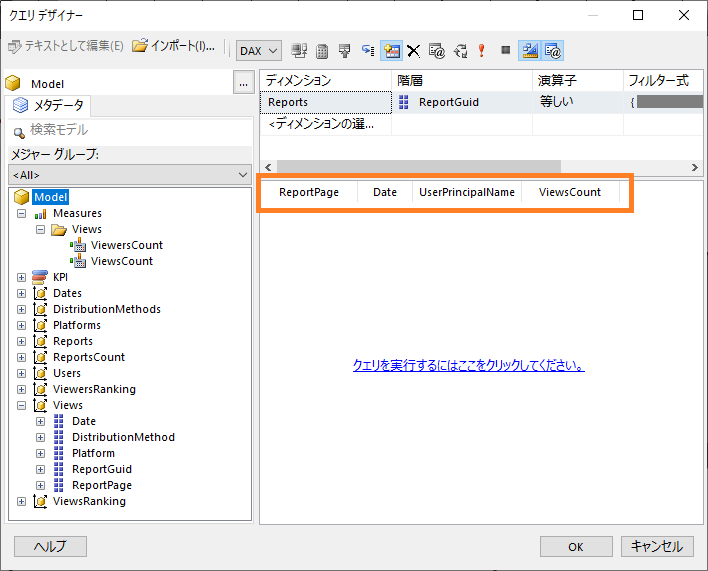This screenshot has height=571, width=708.
Task: Collapse the Measures node
Action: [x=21, y=214]
